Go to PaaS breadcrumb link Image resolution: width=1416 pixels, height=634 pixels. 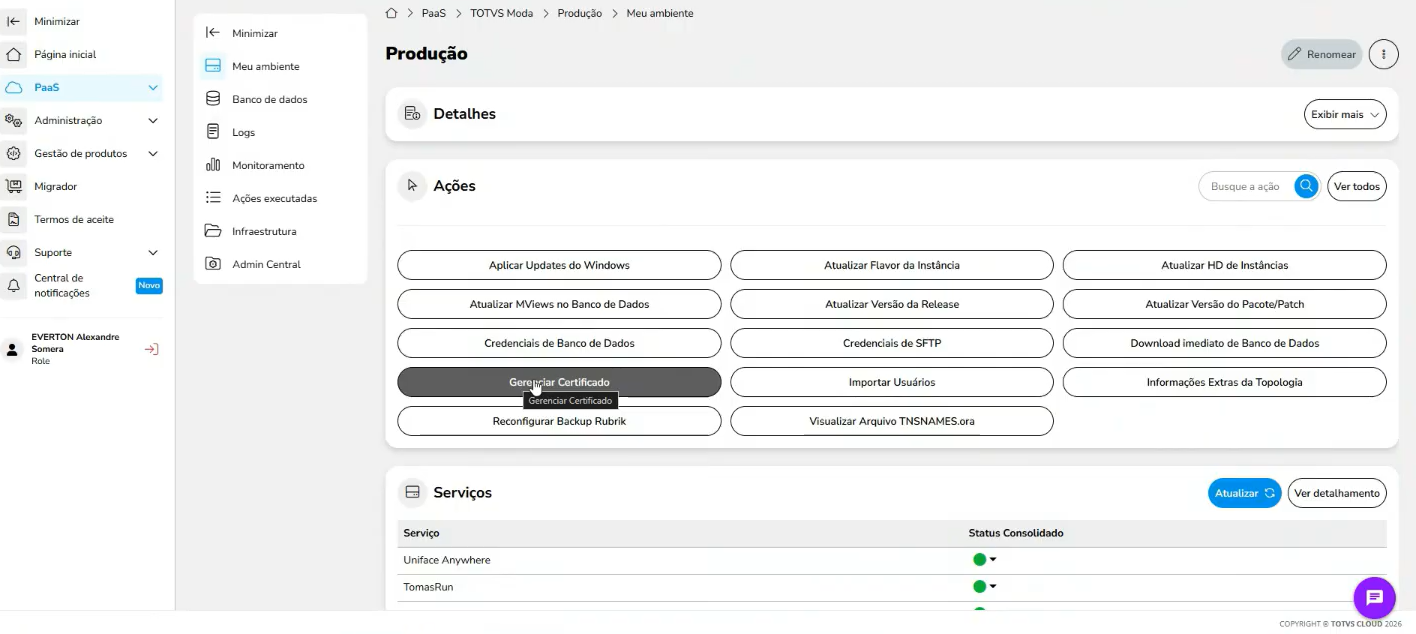pyautogui.click(x=434, y=13)
